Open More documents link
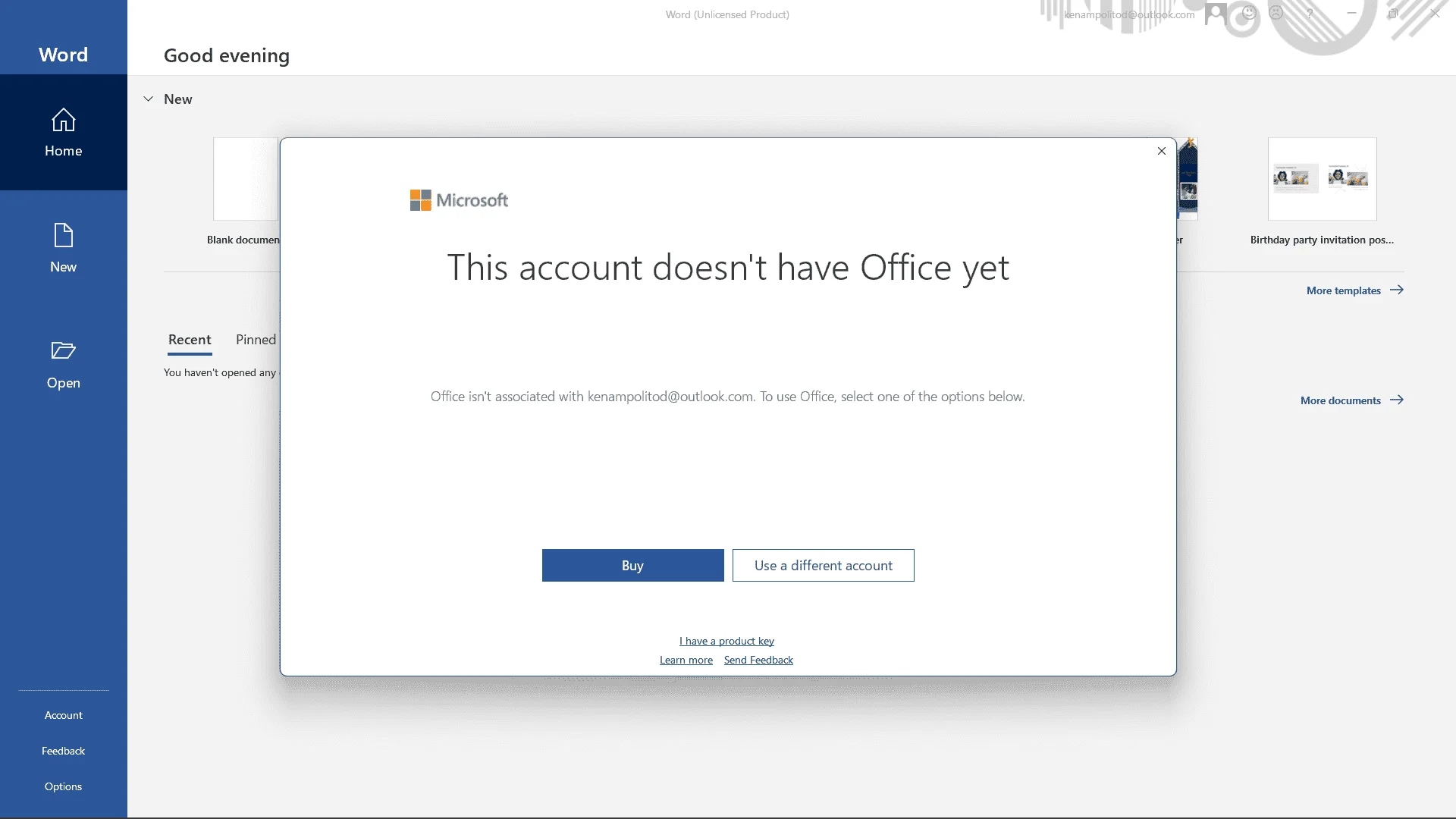The width and height of the screenshot is (1456, 819). [1351, 400]
